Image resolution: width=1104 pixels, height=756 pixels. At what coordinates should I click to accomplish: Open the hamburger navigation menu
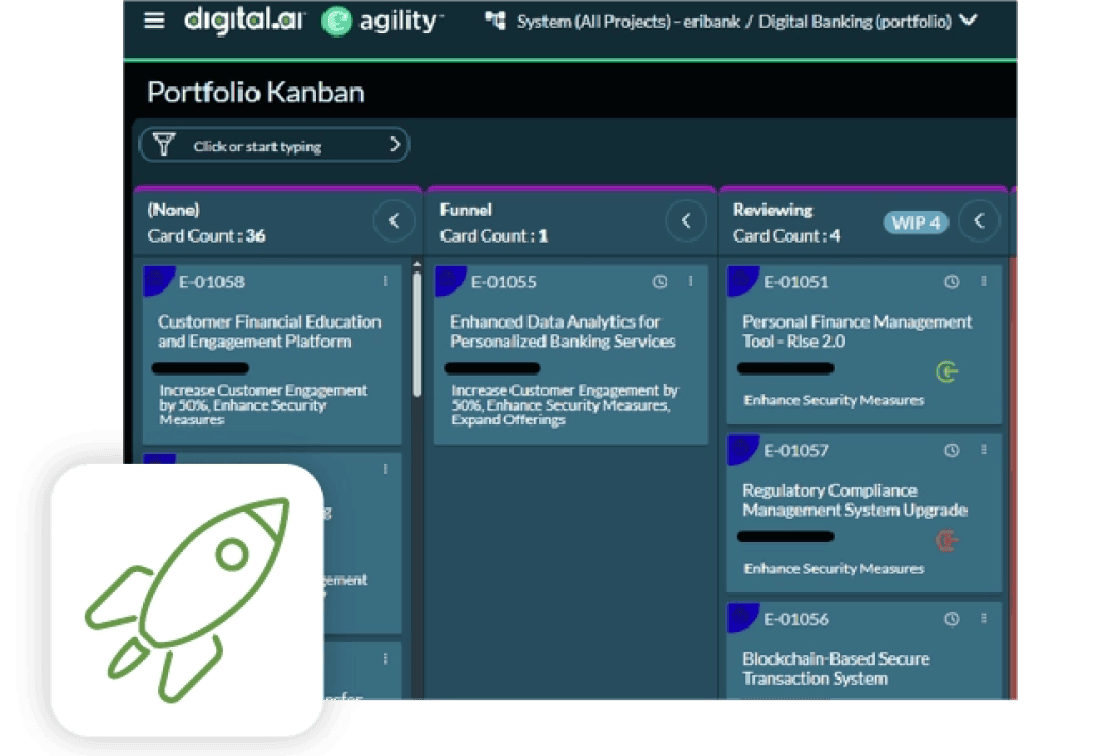pos(154,21)
